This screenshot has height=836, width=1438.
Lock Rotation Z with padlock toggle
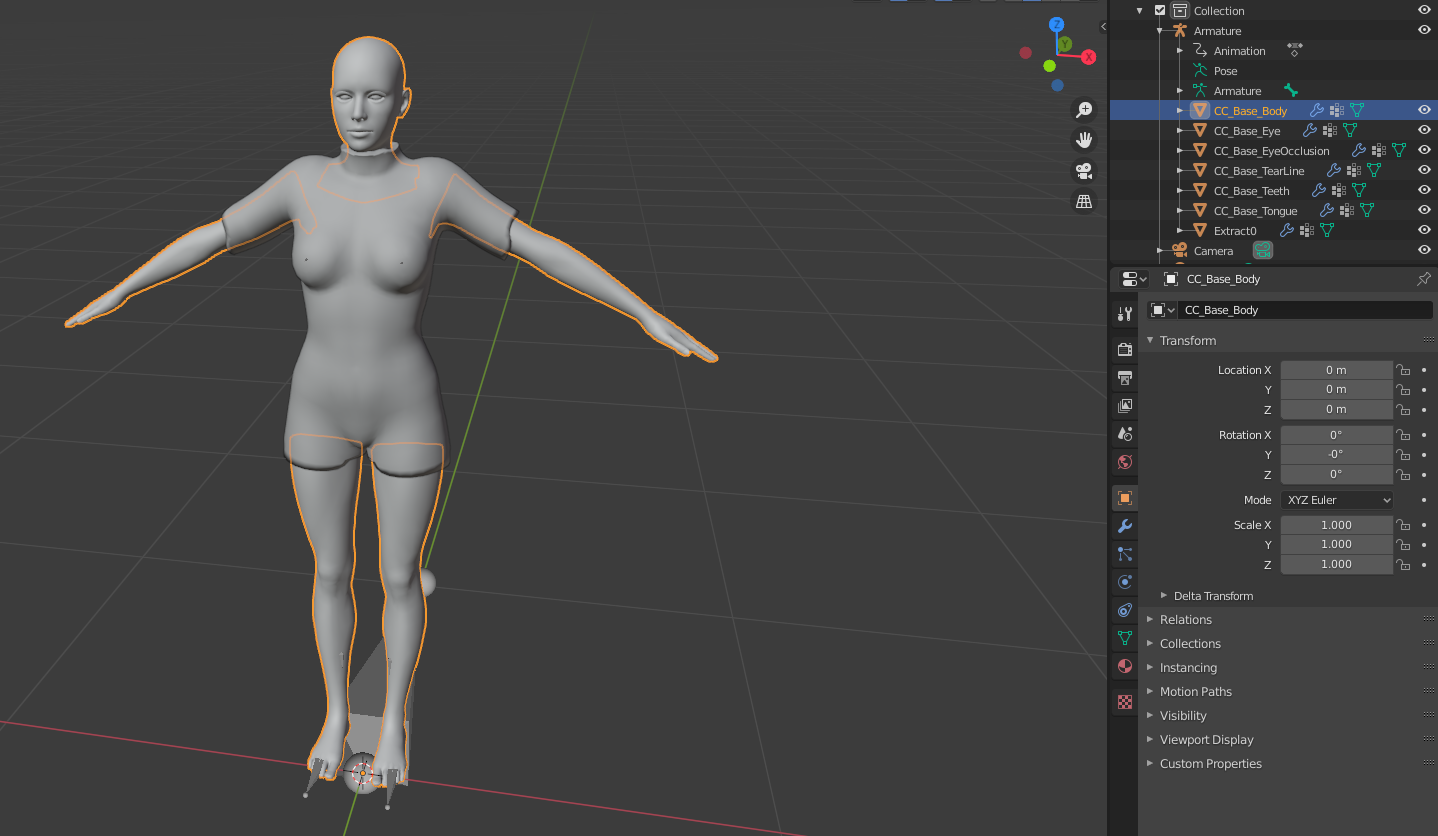click(x=1403, y=474)
